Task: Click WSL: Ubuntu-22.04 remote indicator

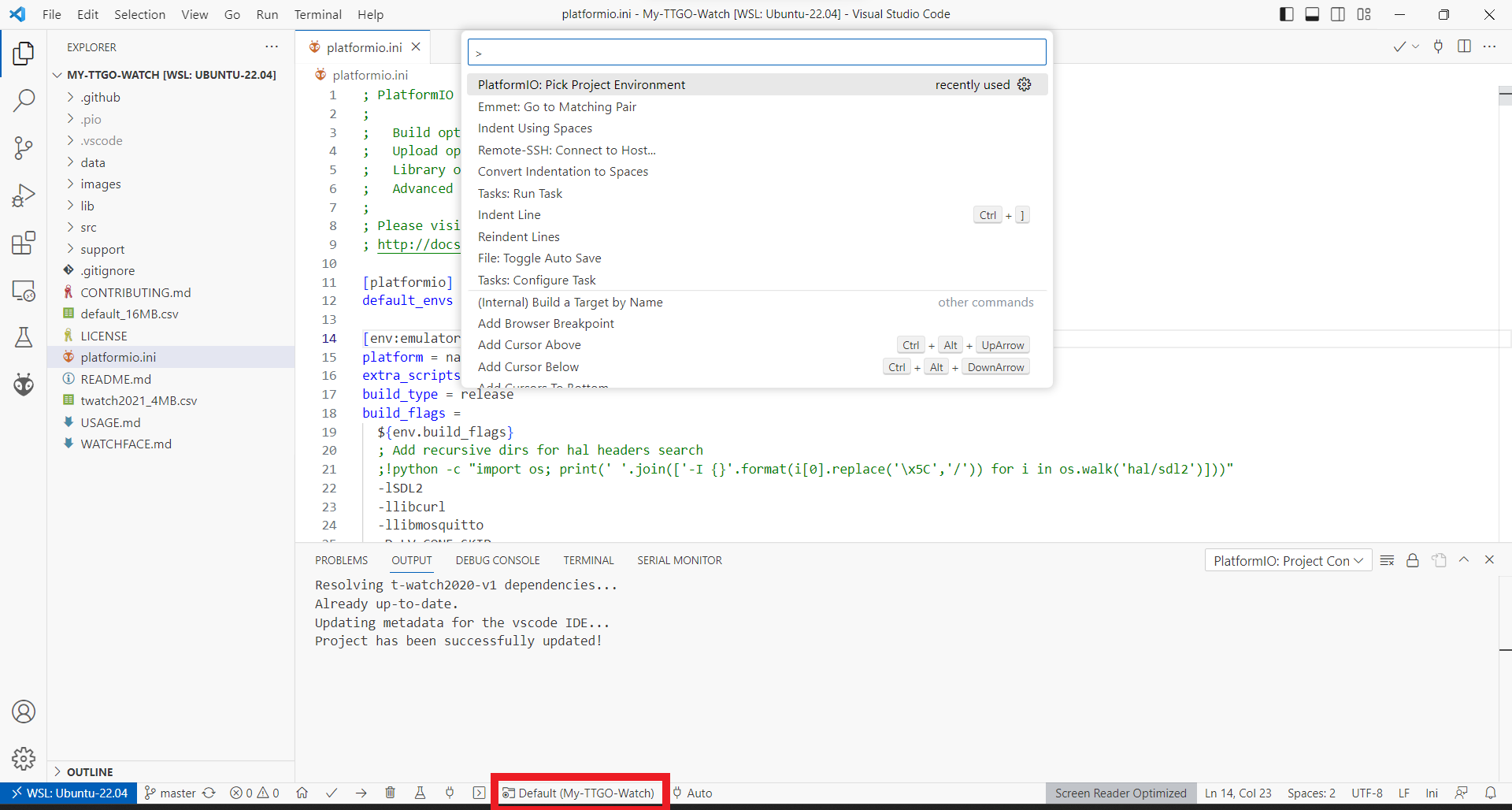Action: click(x=69, y=793)
